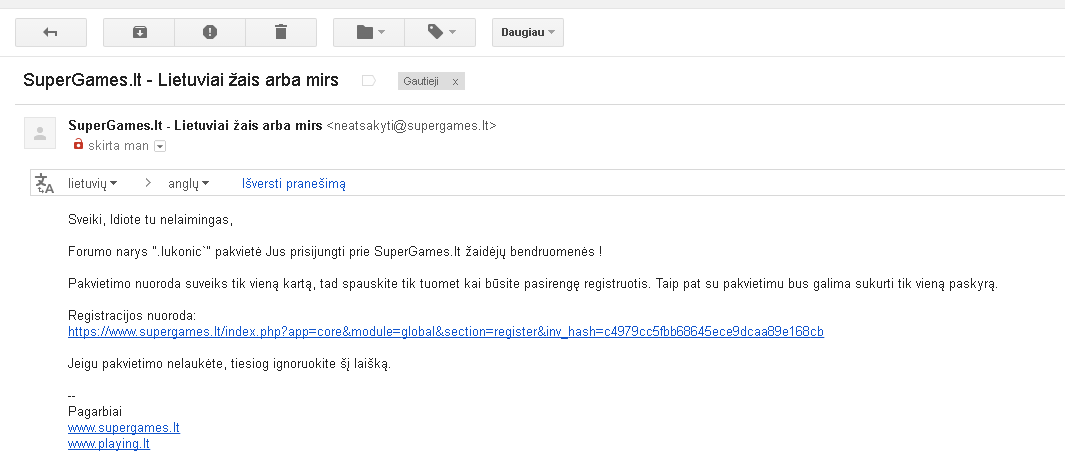The image size is (1065, 464).
Task: Open the move-to folder dropdown
Action: click(369, 32)
